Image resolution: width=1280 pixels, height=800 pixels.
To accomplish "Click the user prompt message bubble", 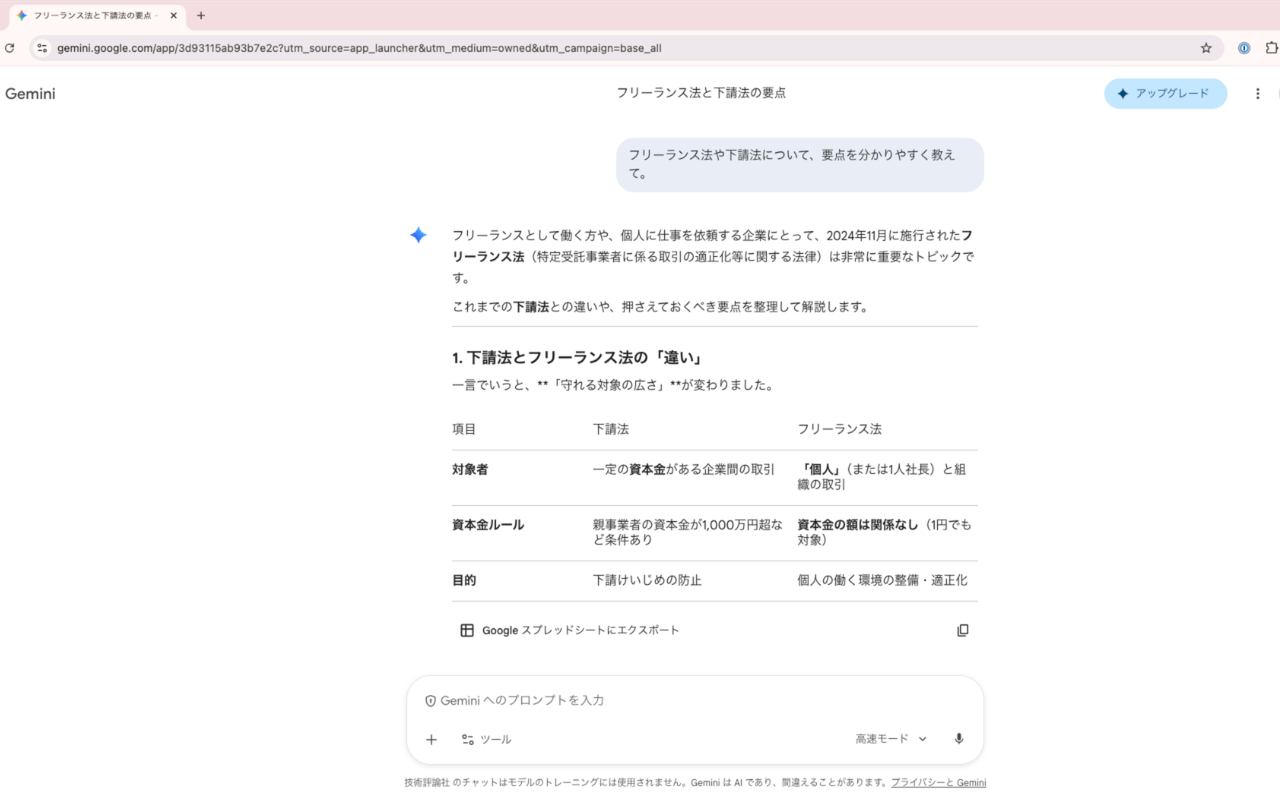I will click(800, 165).
